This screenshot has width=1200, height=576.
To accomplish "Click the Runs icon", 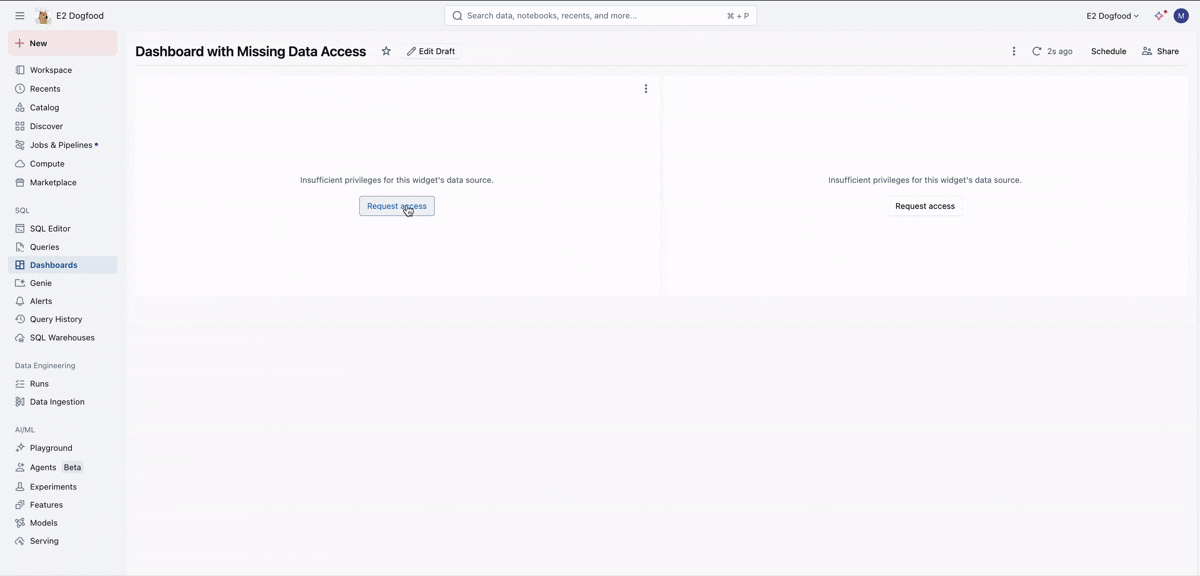I will [20, 384].
